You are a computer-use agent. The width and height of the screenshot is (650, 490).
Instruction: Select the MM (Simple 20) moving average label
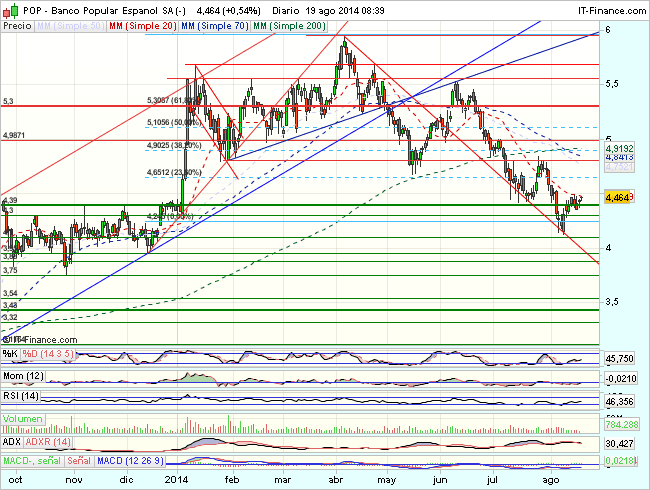(x=143, y=26)
